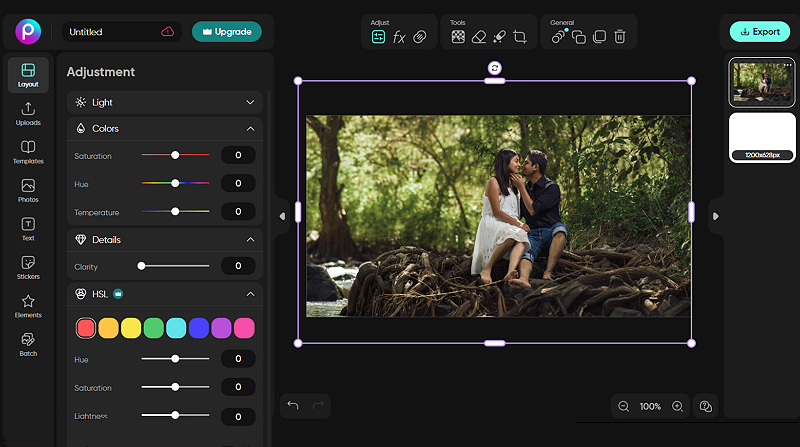Open the Uploads panel

(x=28, y=113)
